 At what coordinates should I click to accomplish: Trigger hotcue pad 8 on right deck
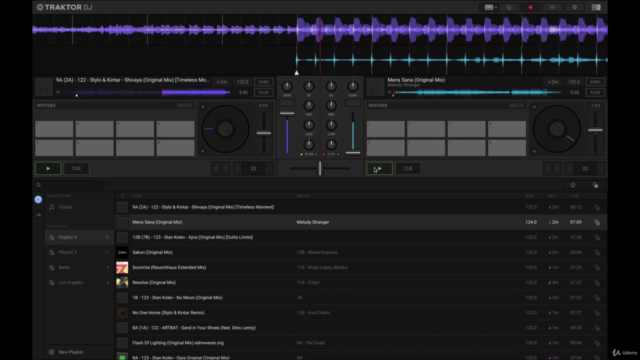pyautogui.click(x=507, y=148)
